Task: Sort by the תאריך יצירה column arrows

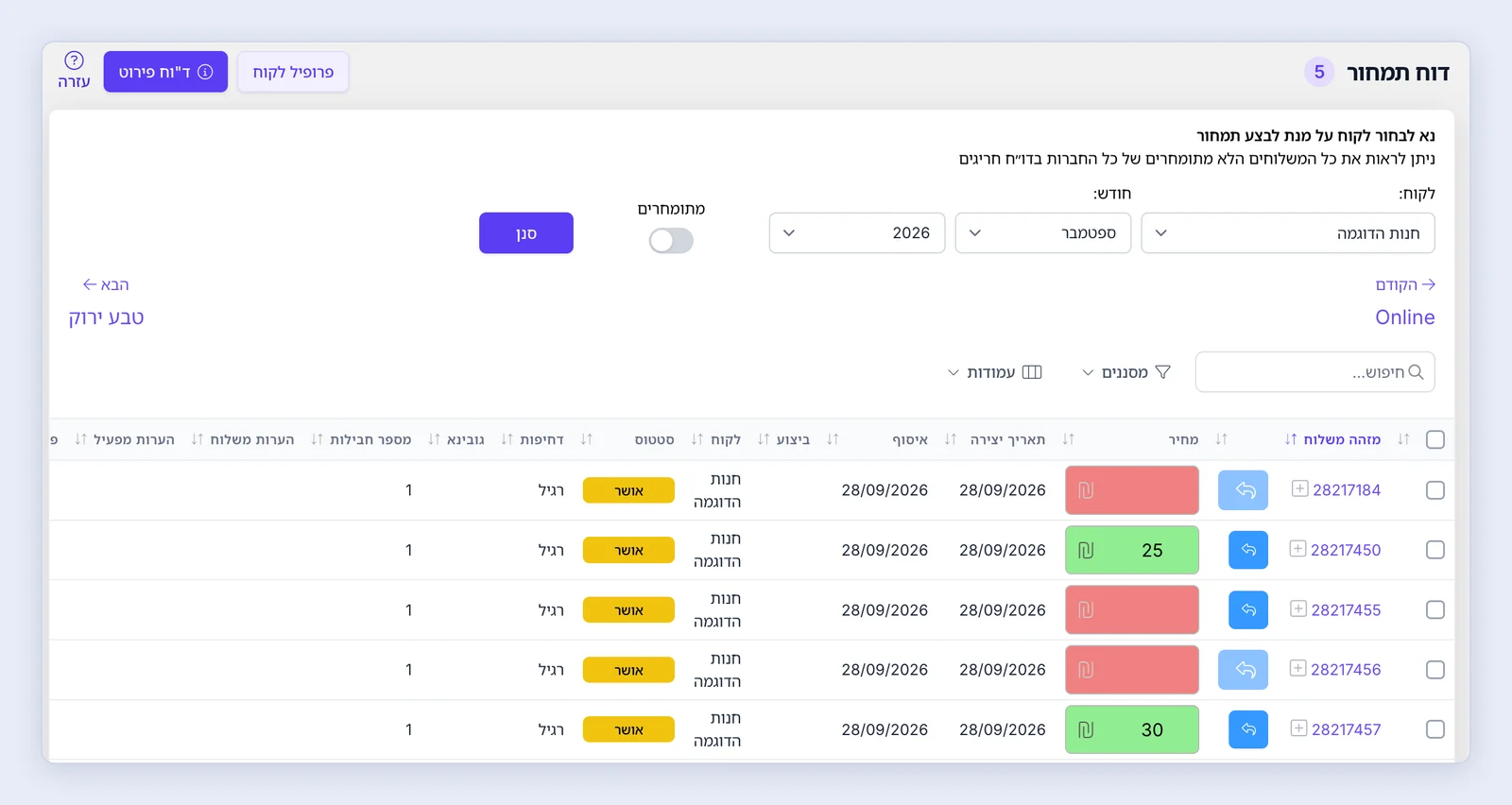Action: click(951, 439)
